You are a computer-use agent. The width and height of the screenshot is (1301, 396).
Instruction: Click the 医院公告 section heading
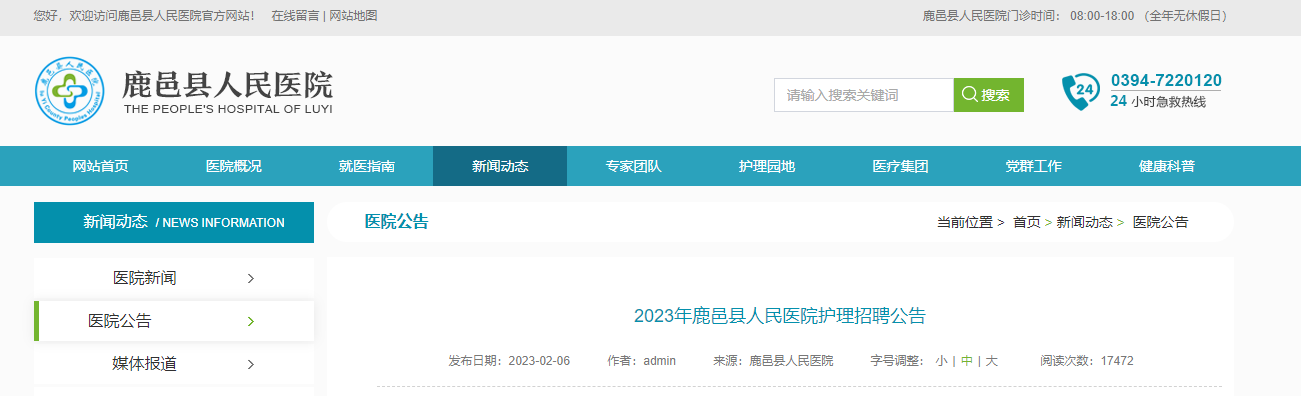(397, 222)
